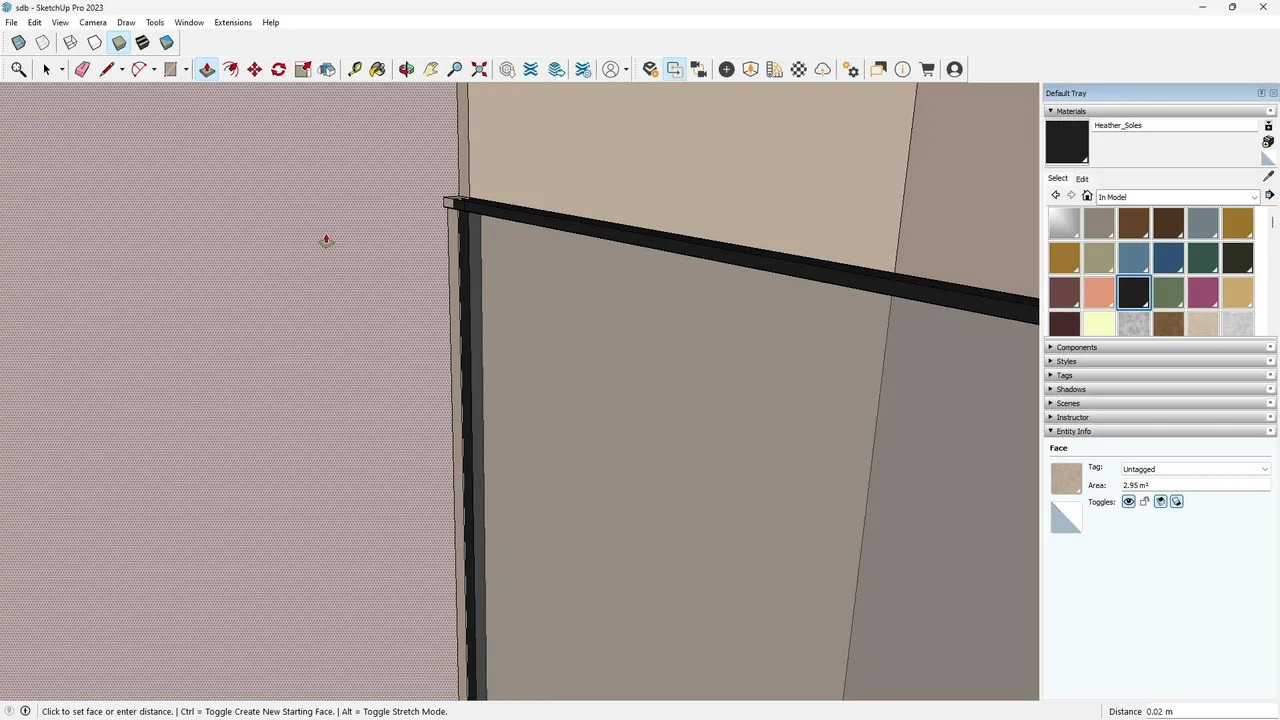Viewport: 1280px width, 720px height.
Task: Select the Zoom Extents search tool
Action: (x=18, y=69)
